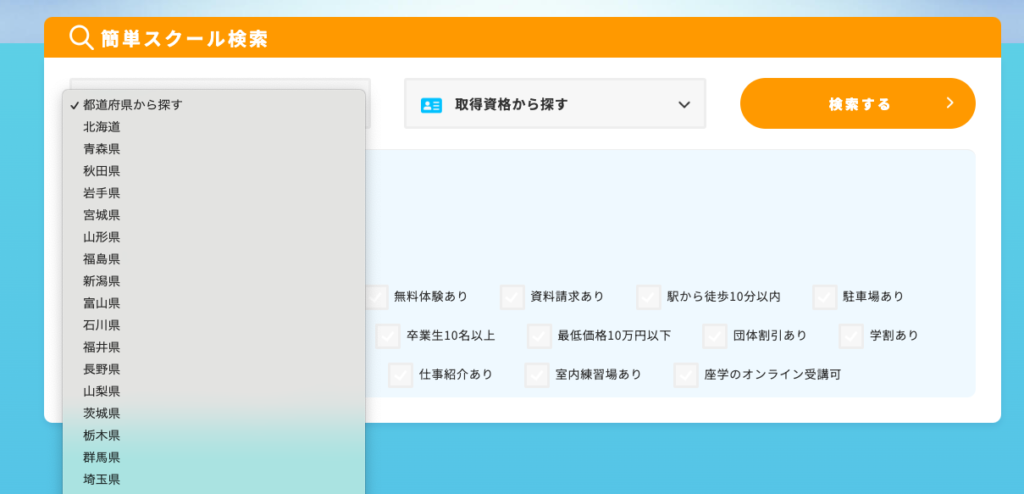Image resolution: width=1024 pixels, height=494 pixels.
Task: Tick the 駐車場あり checkbox
Action: click(825, 297)
